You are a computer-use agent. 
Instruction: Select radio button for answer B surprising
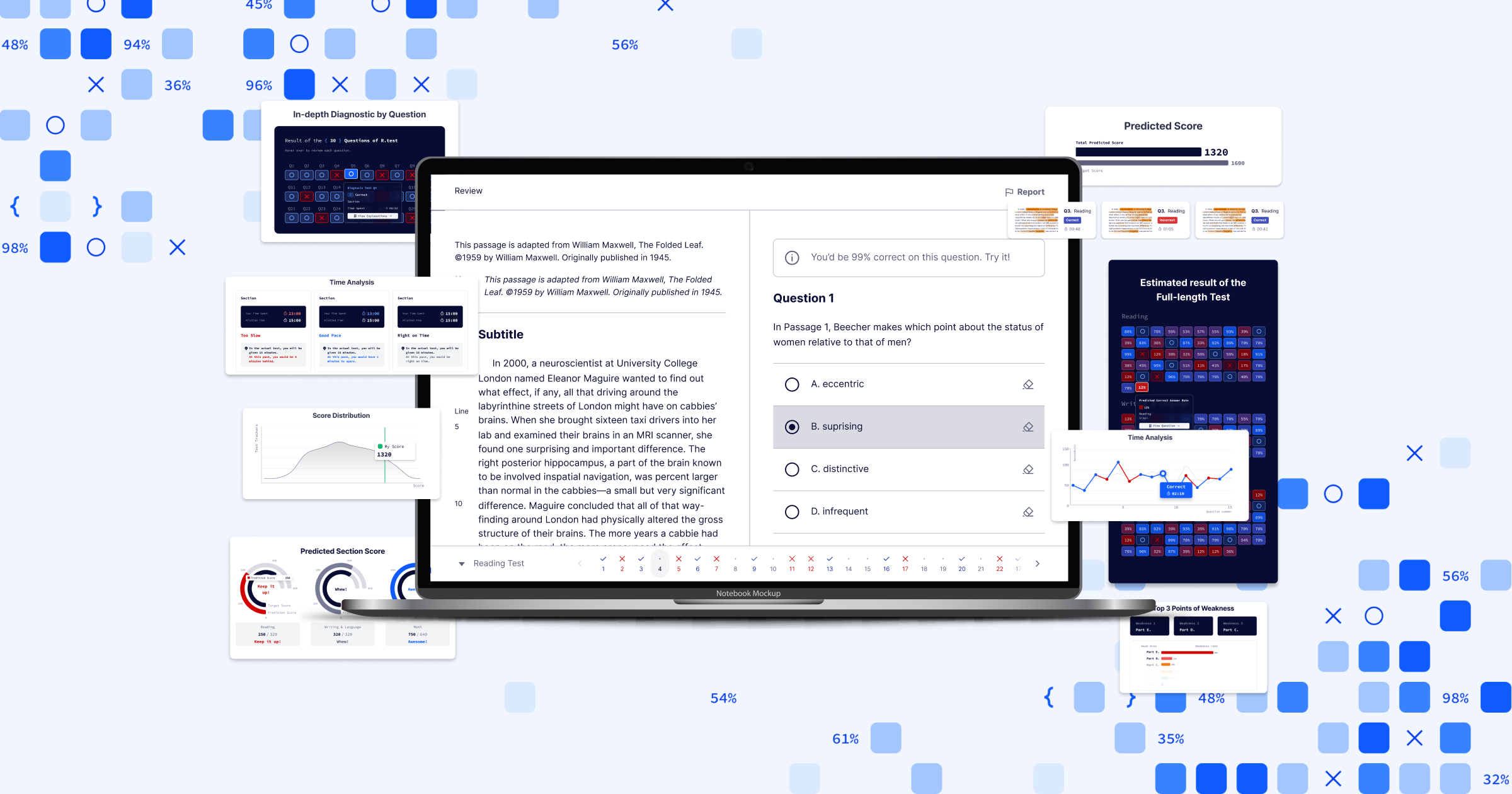point(791,425)
